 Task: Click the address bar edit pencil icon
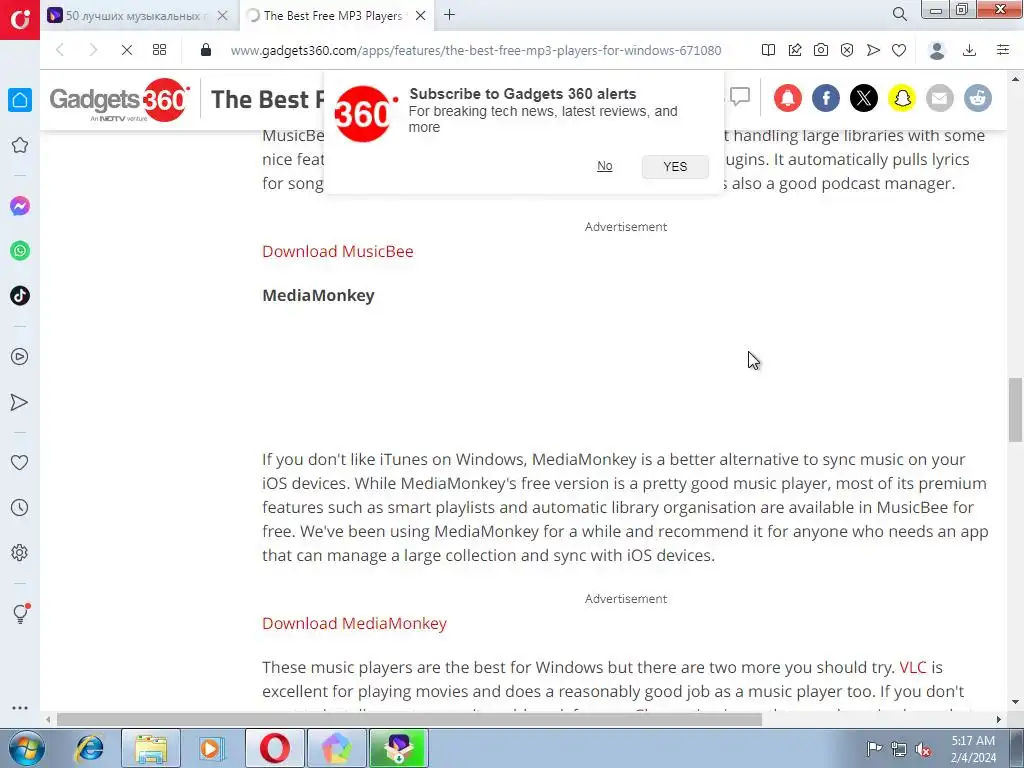point(795,50)
